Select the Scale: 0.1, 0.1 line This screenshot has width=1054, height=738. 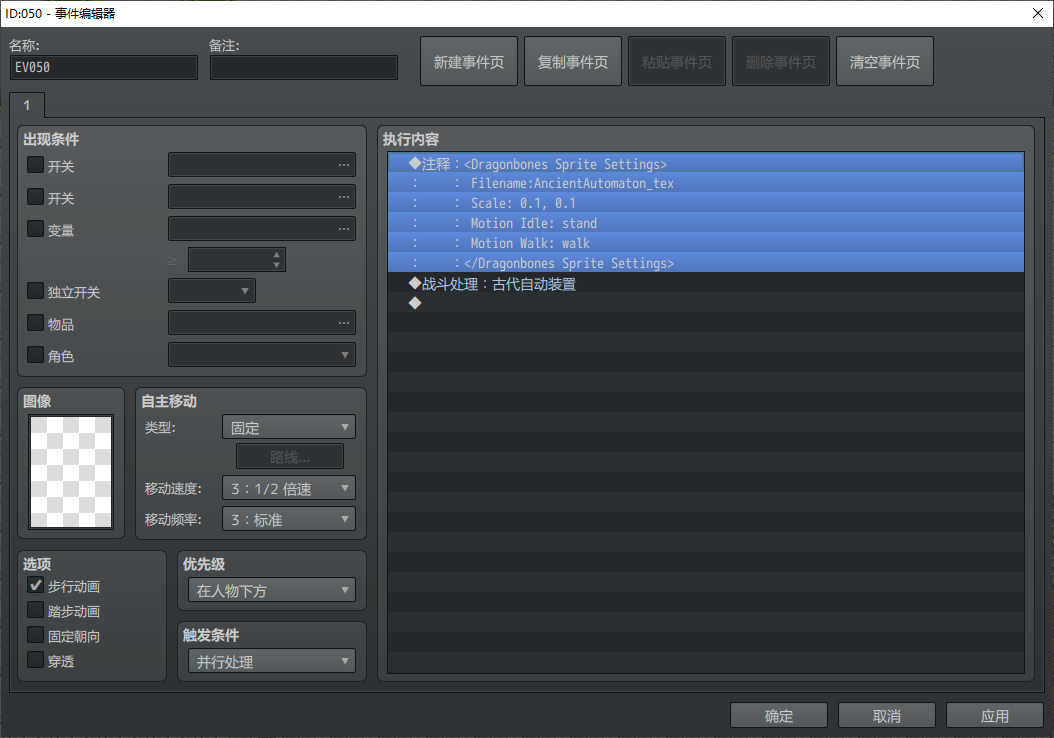pos(706,203)
